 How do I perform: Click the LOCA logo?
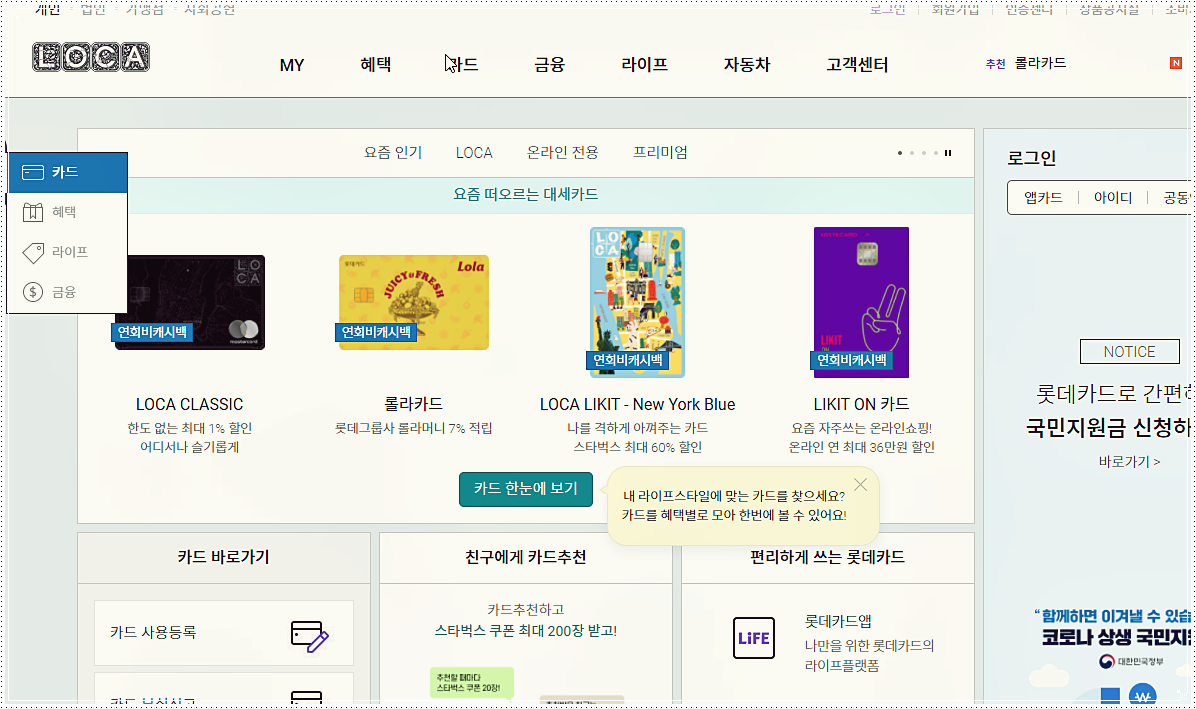coord(91,57)
